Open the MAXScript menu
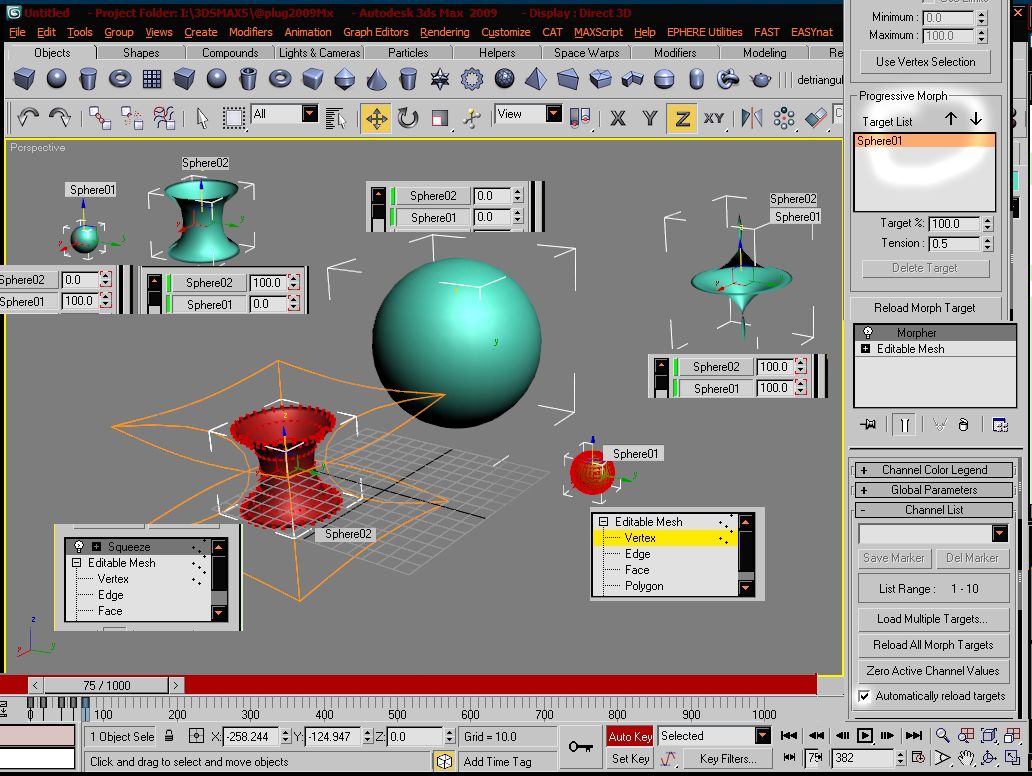 click(x=598, y=32)
